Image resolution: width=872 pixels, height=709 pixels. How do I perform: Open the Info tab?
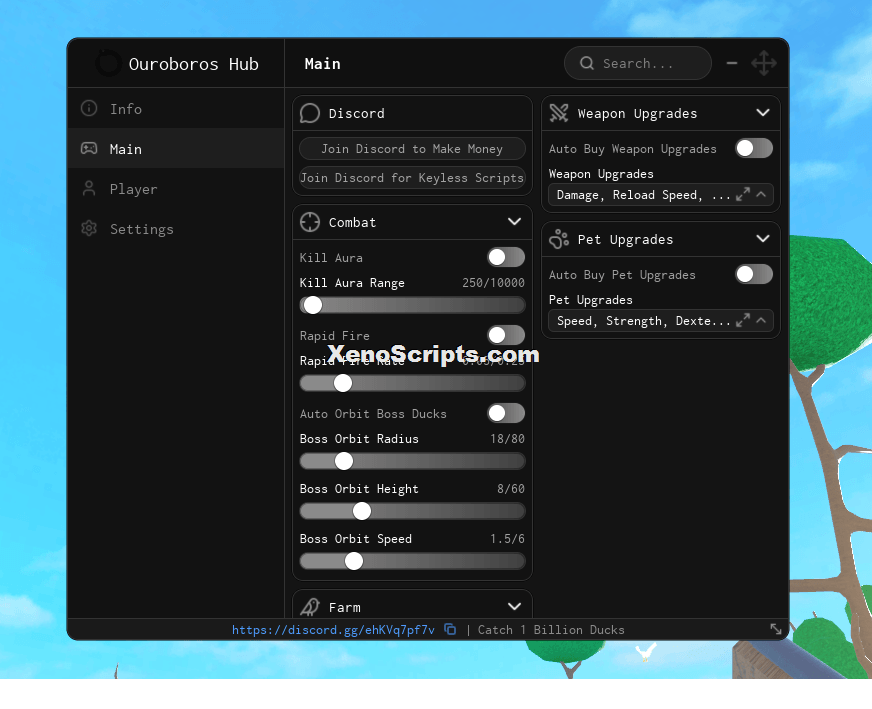click(176, 108)
